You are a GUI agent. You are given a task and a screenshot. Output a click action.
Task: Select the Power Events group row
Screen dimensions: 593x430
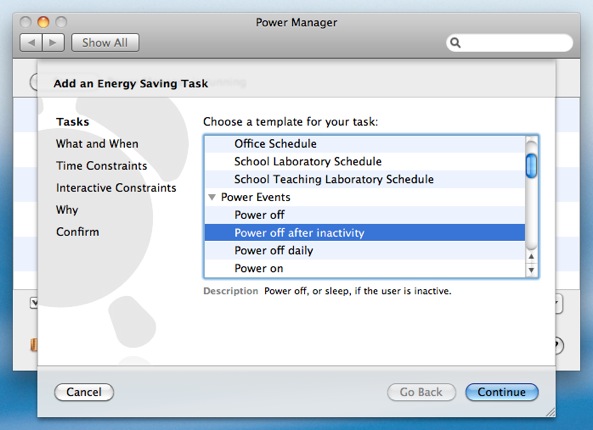(x=365, y=197)
